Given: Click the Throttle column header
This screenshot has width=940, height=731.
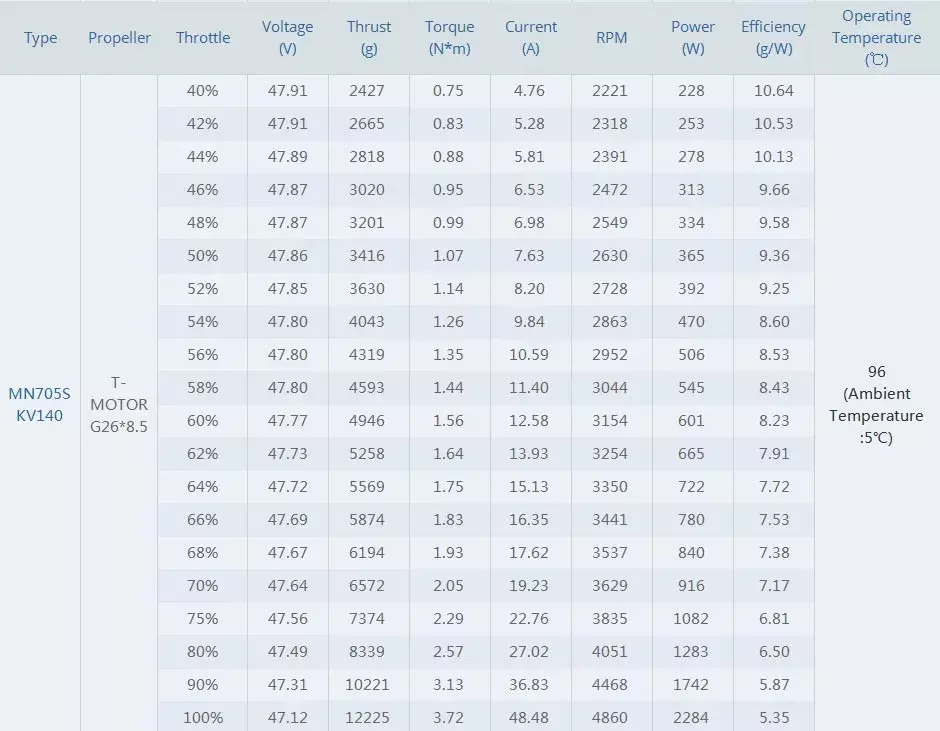Looking at the screenshot, I should point(203,38).
